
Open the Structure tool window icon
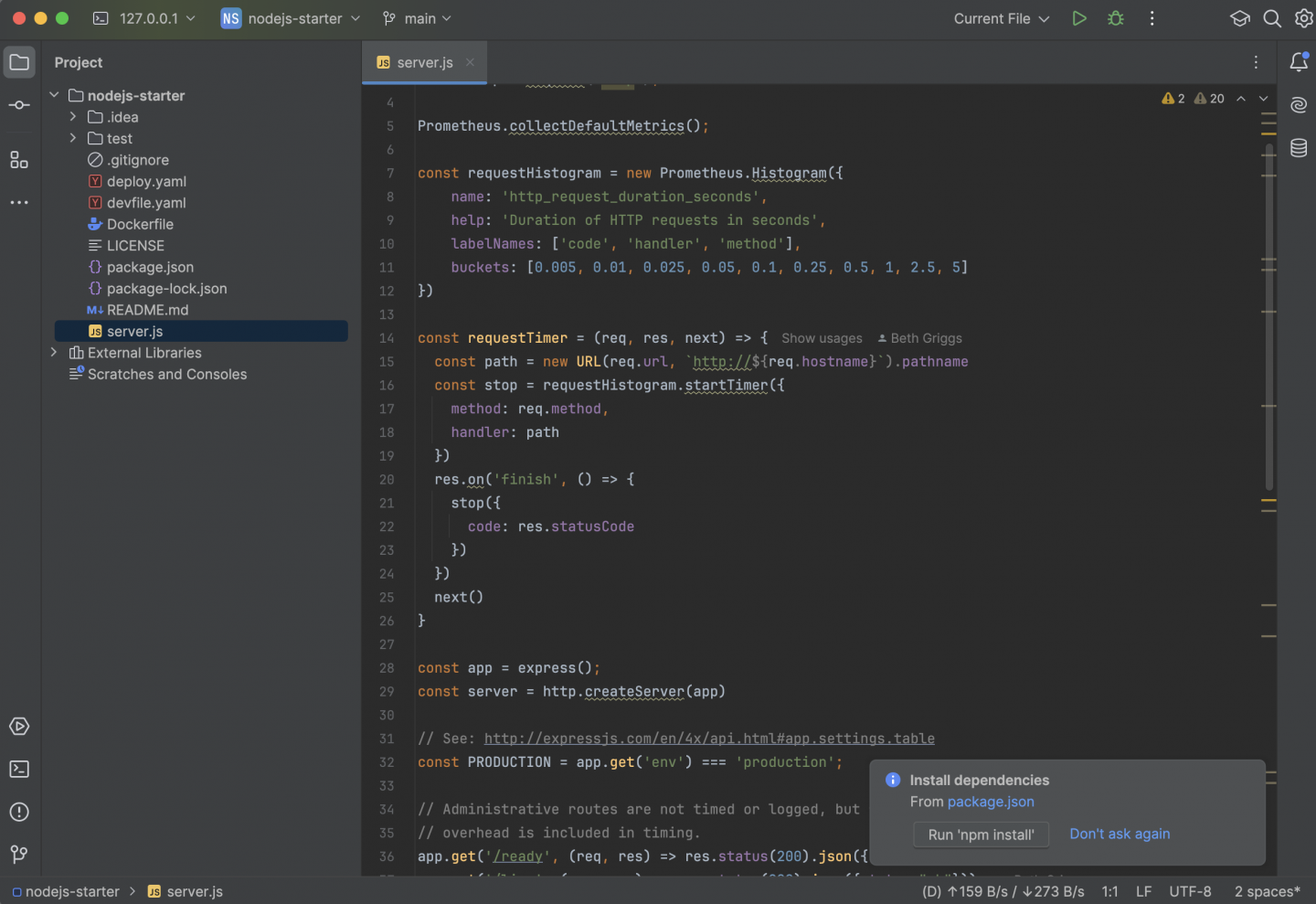(x=19, y=160)
